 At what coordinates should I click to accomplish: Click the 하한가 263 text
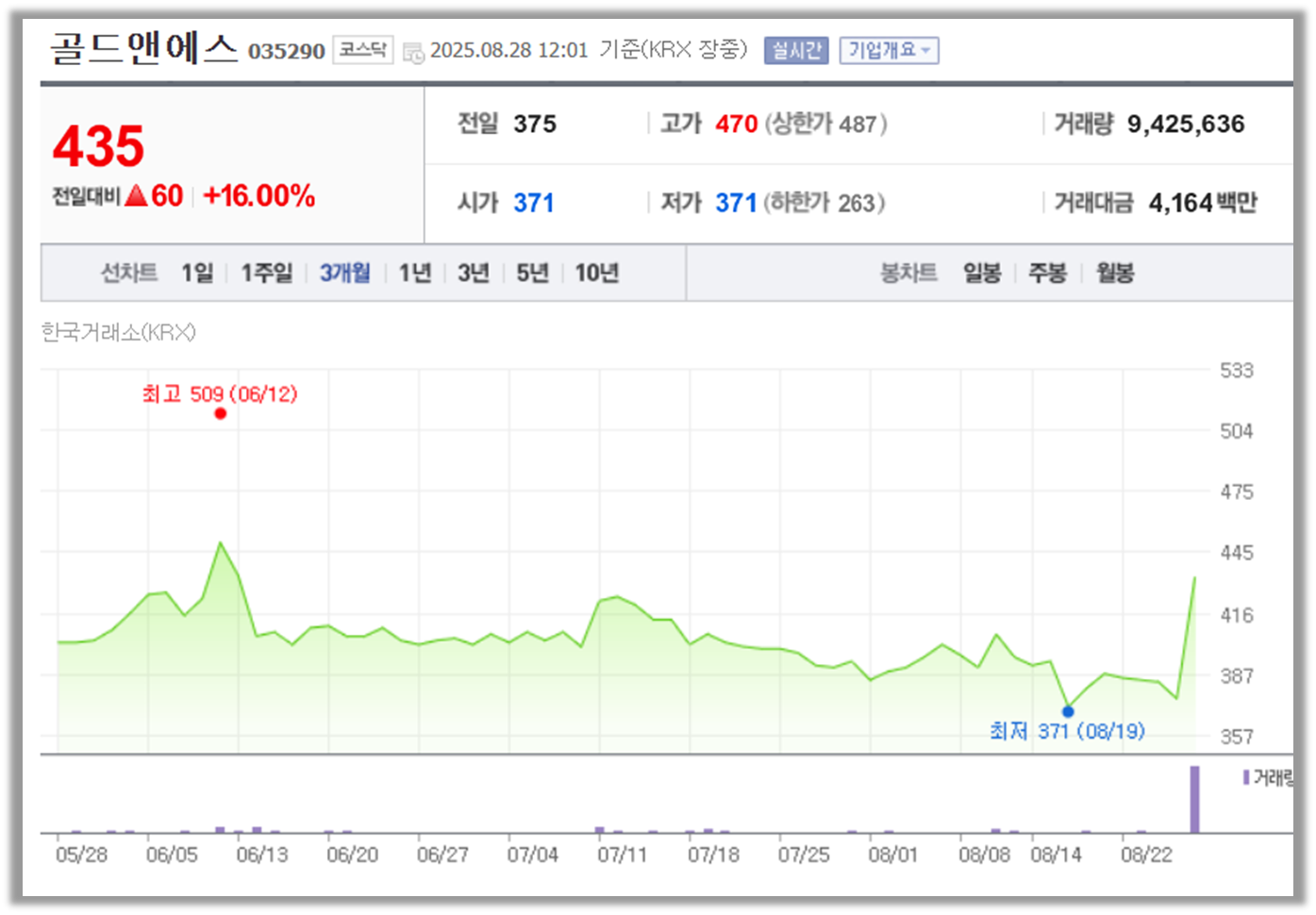click(x=824, y=203)
